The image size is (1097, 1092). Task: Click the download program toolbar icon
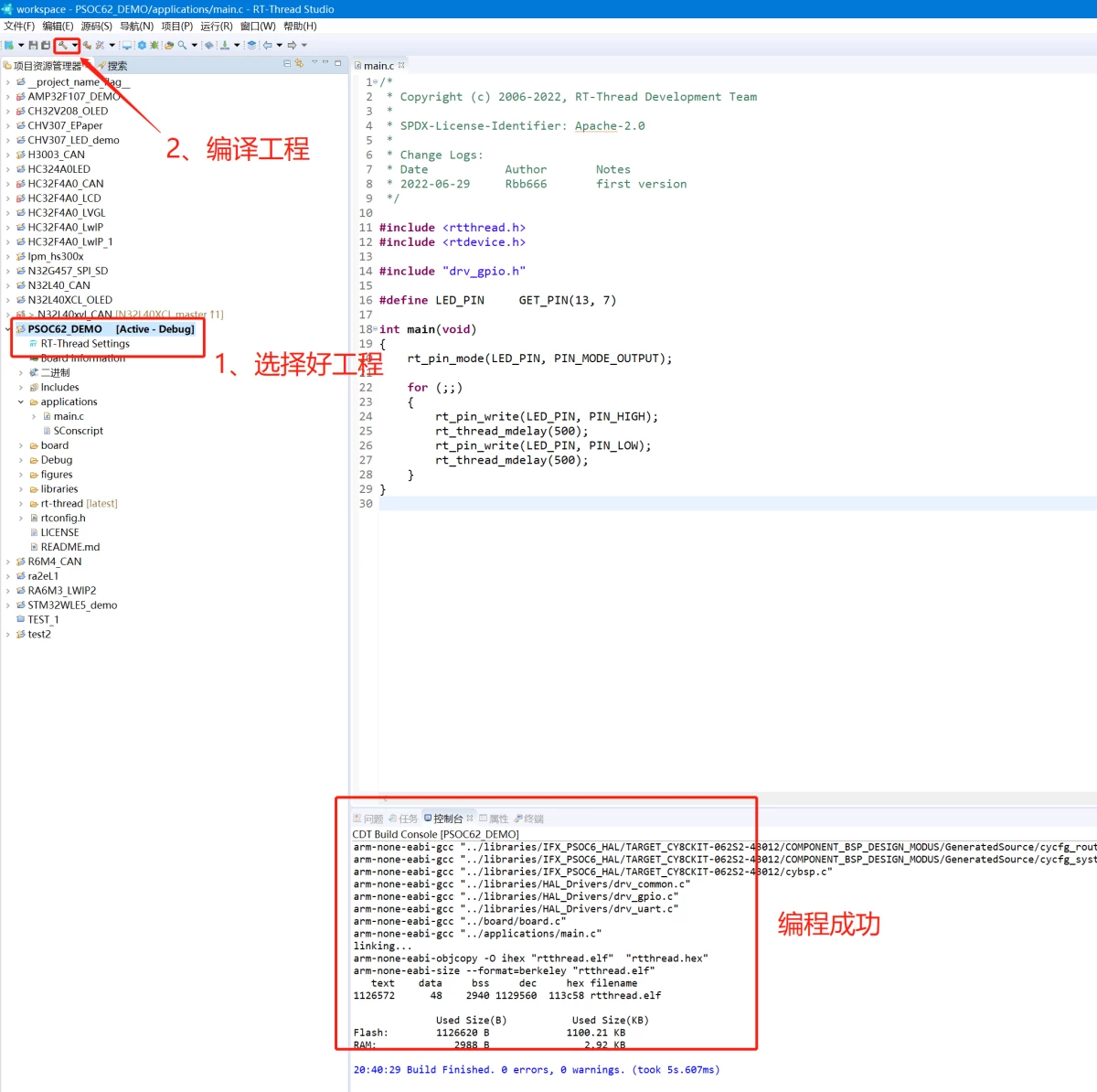[225, 45]
